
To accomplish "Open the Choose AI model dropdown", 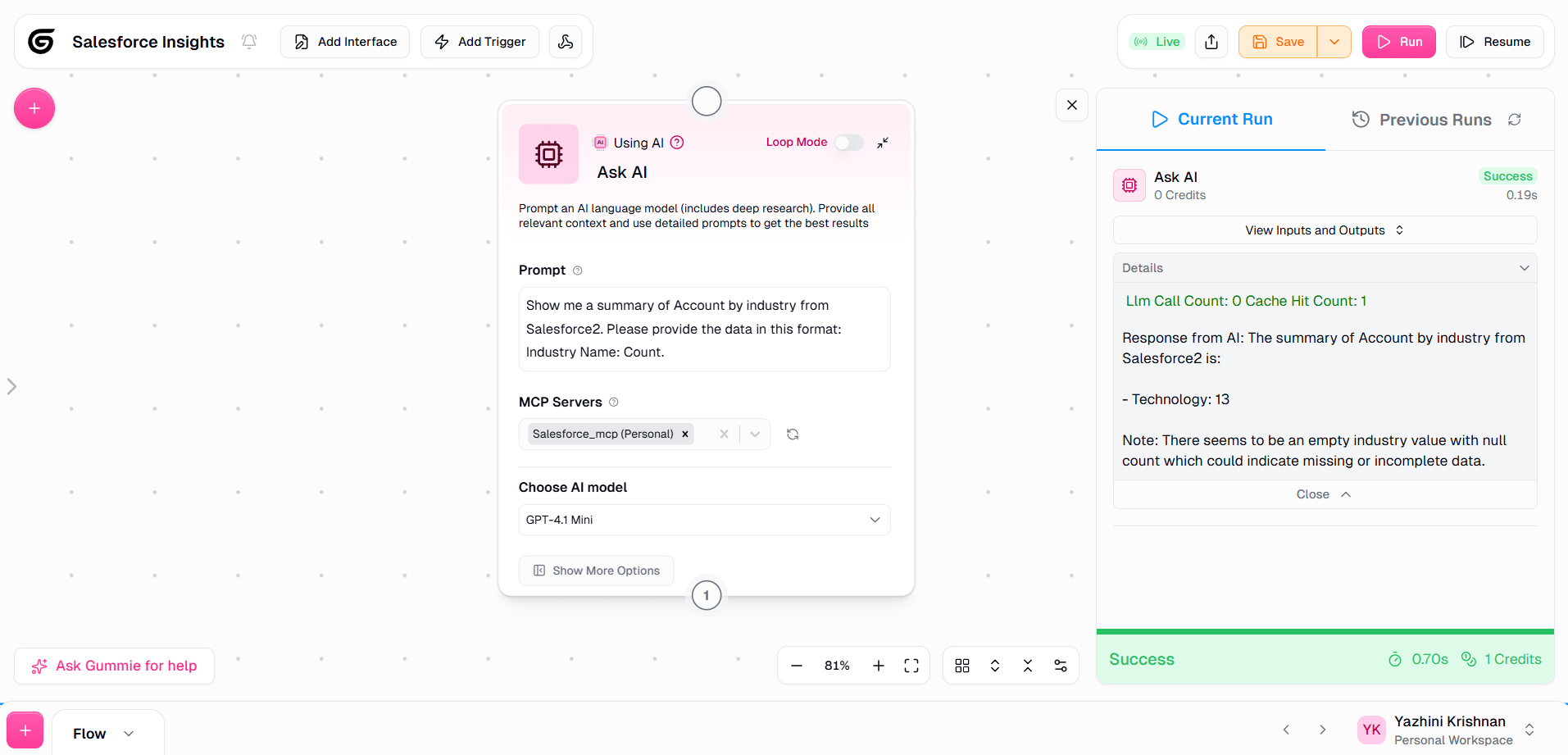I will tap(704, 520).
